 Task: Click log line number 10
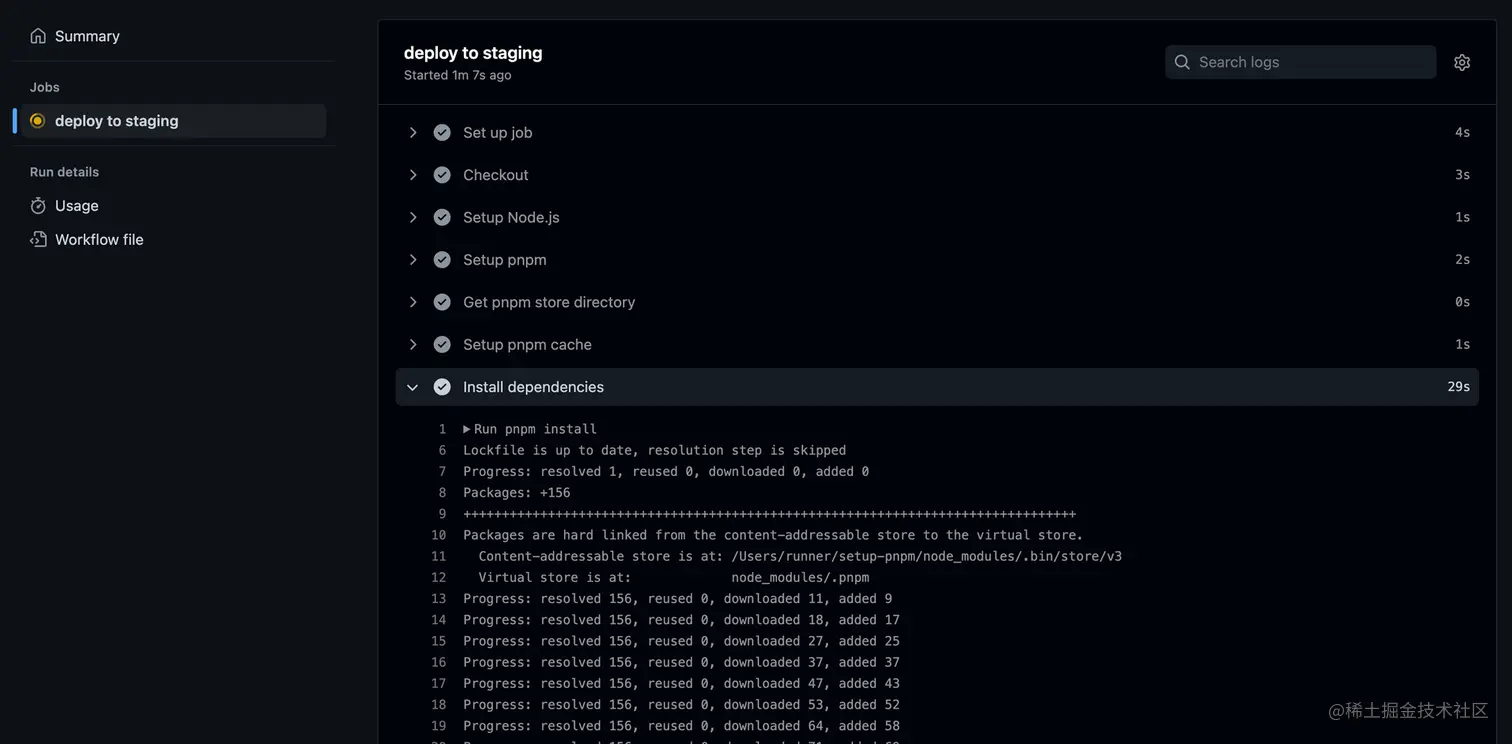(x=438, y=535)
